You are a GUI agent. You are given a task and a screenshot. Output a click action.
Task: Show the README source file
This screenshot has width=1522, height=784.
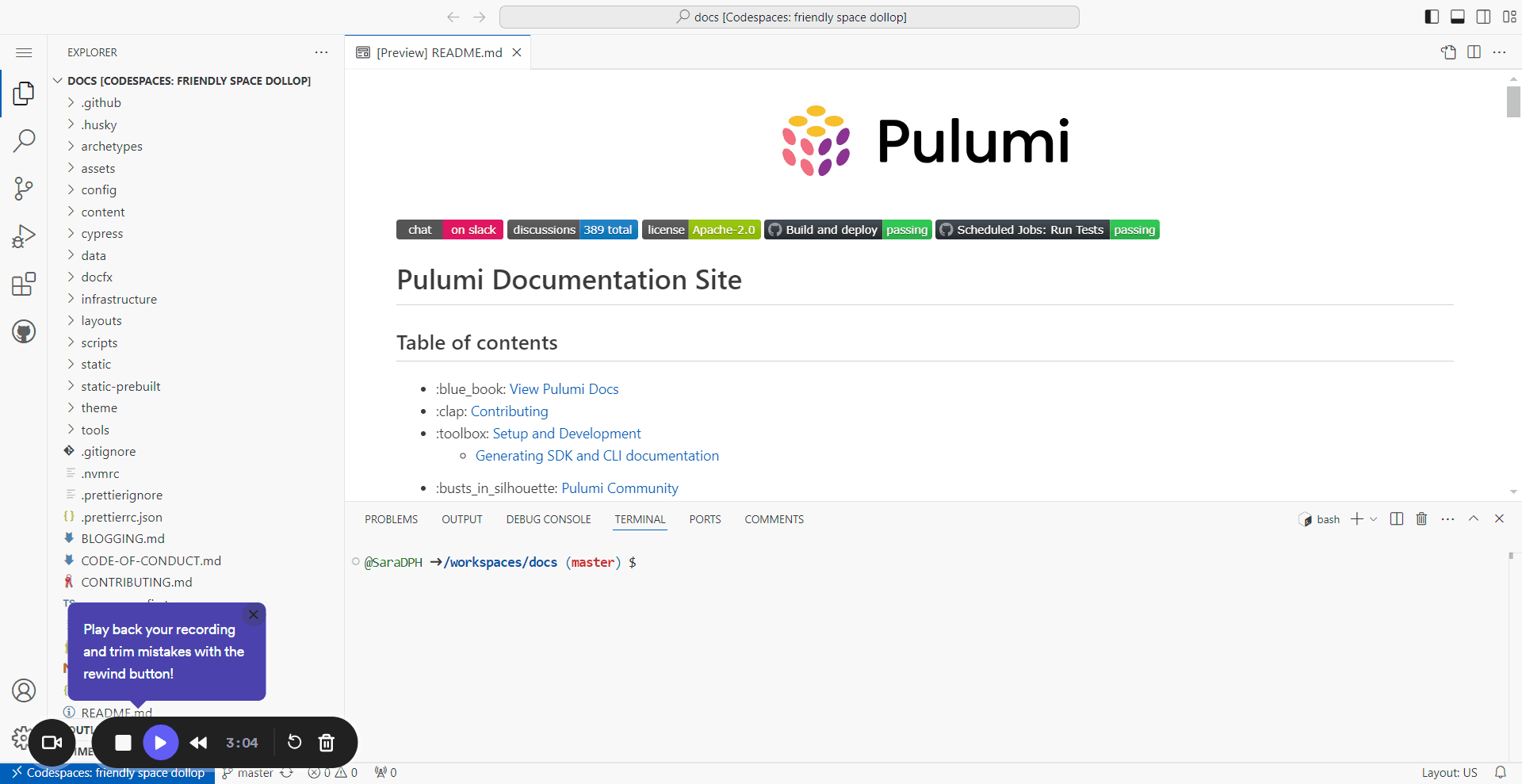point(1448,52)
